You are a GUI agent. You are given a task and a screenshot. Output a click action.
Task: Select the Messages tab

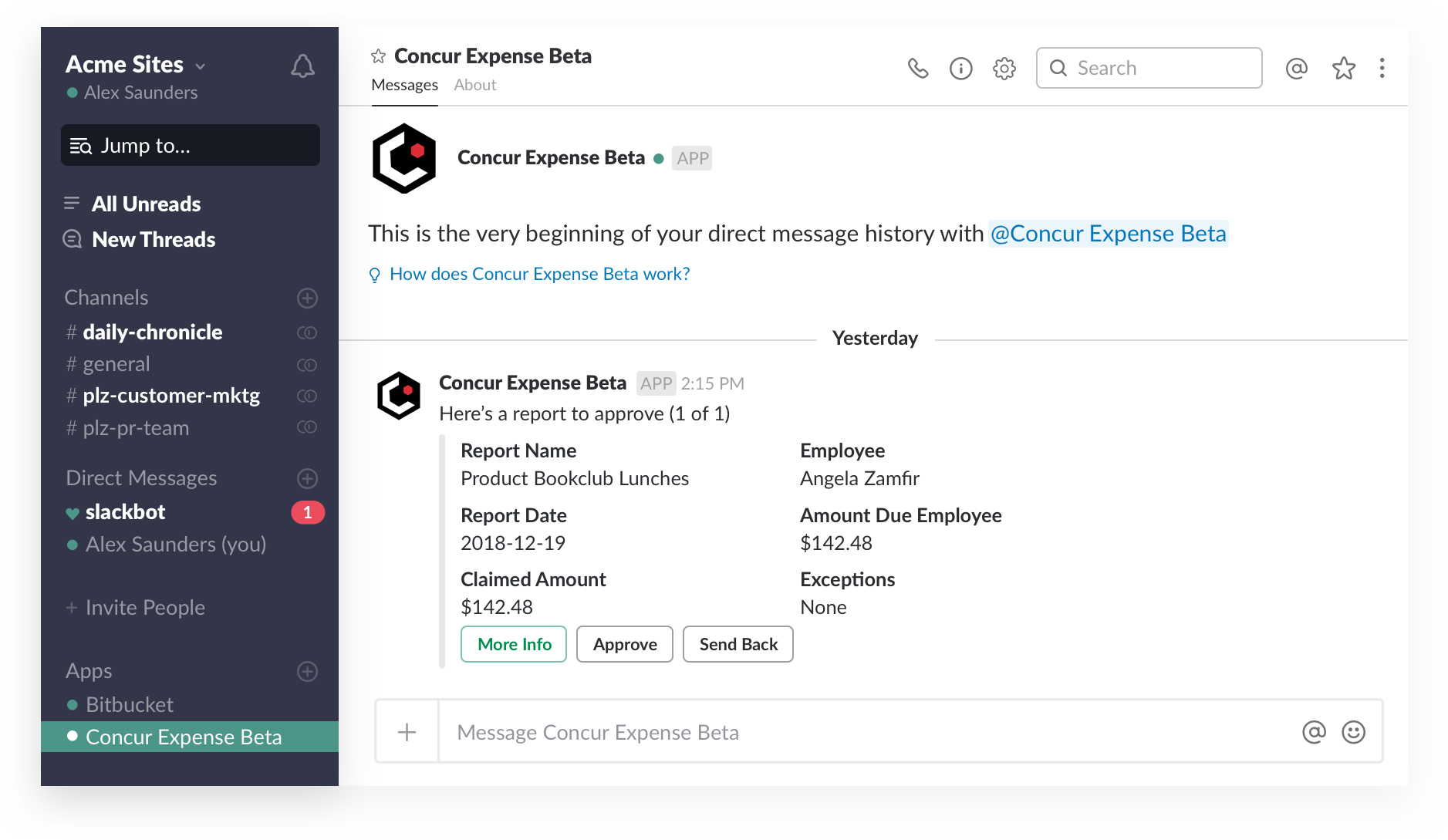click(404, 85)
